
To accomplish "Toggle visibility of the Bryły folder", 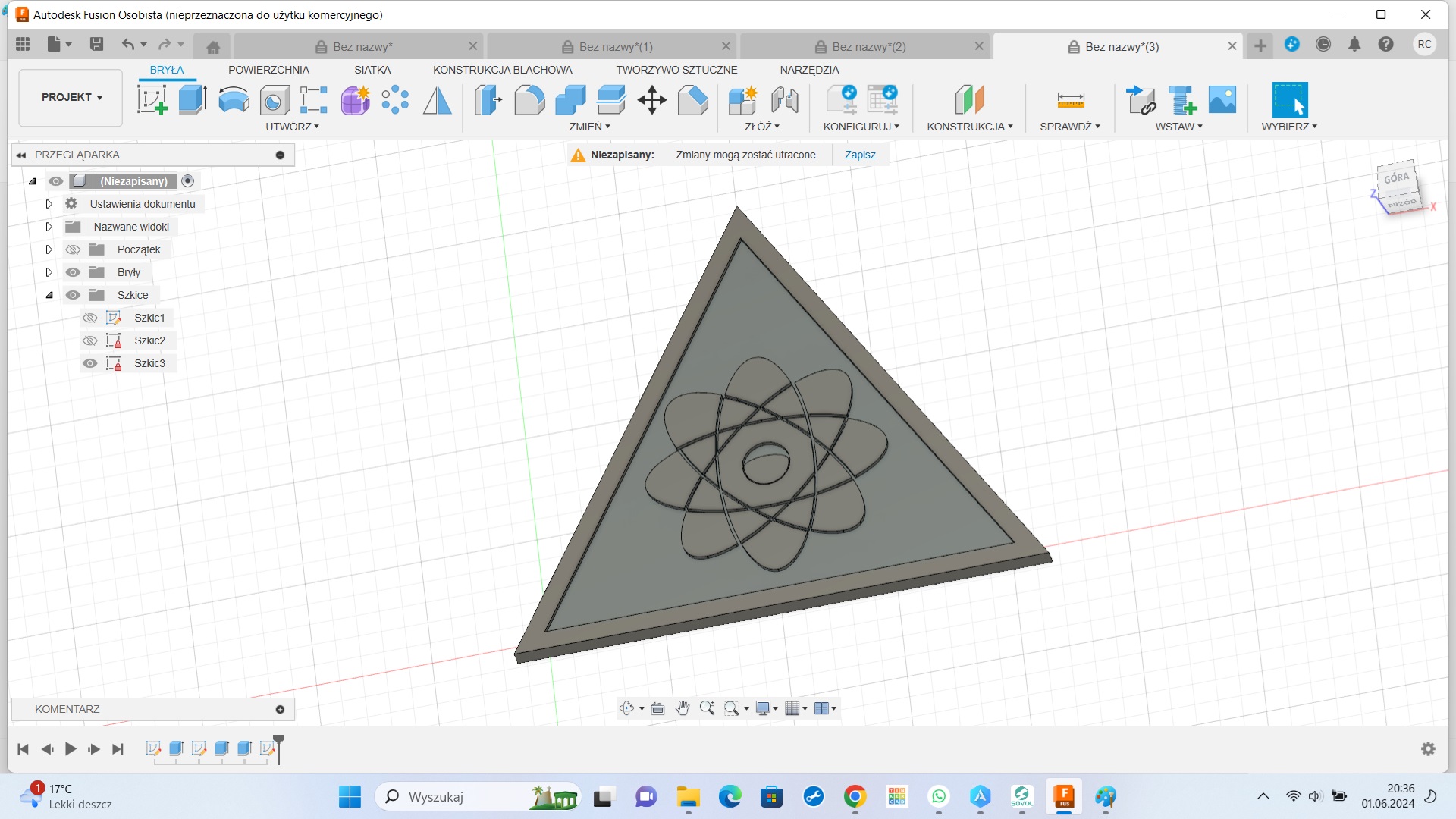I will (73, 271).
